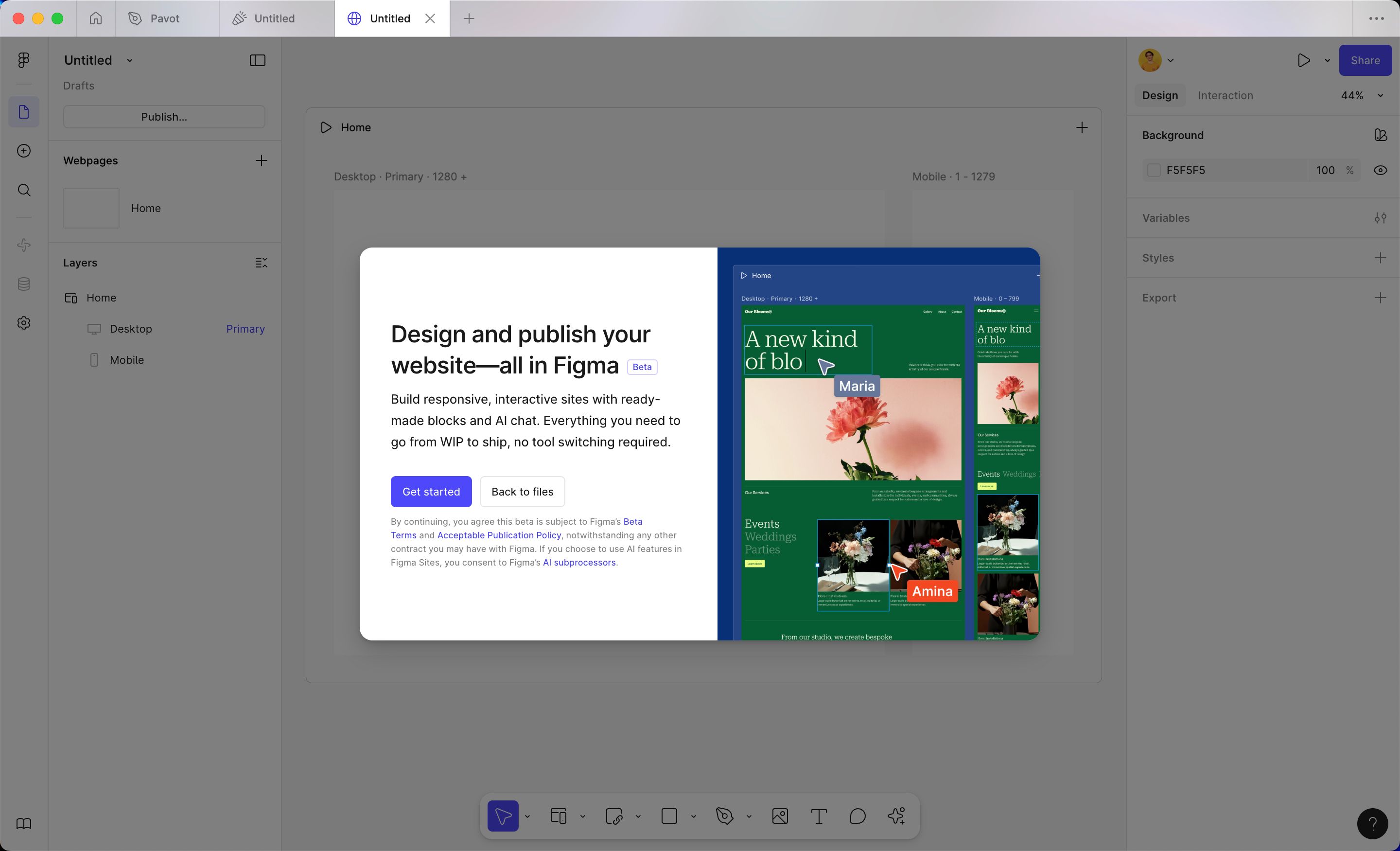Add a new tab with plus

[469, 18]
